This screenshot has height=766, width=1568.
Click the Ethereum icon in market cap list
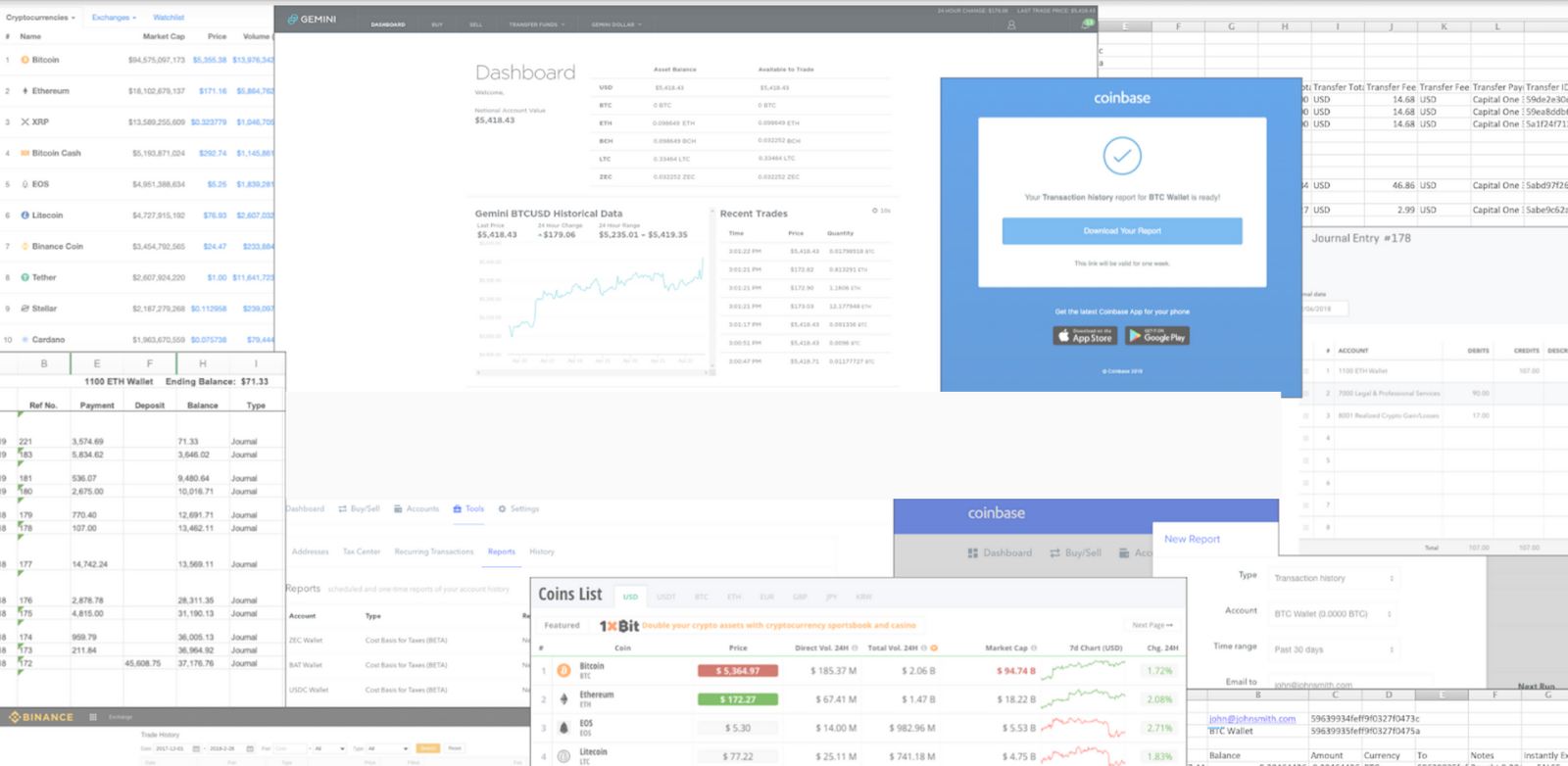tap(24, 91)
